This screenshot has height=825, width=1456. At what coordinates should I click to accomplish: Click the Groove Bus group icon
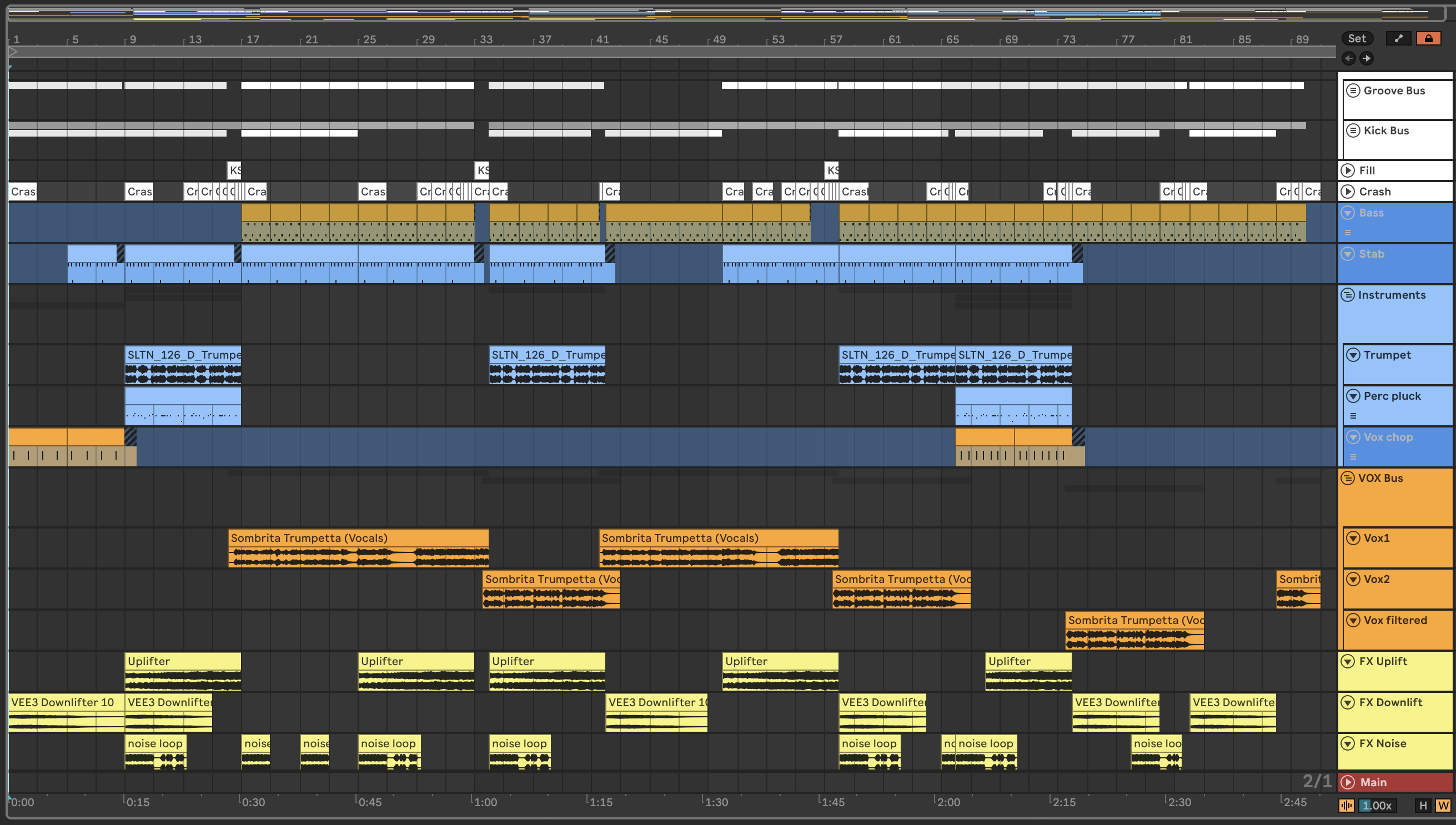coord(1353,90)
